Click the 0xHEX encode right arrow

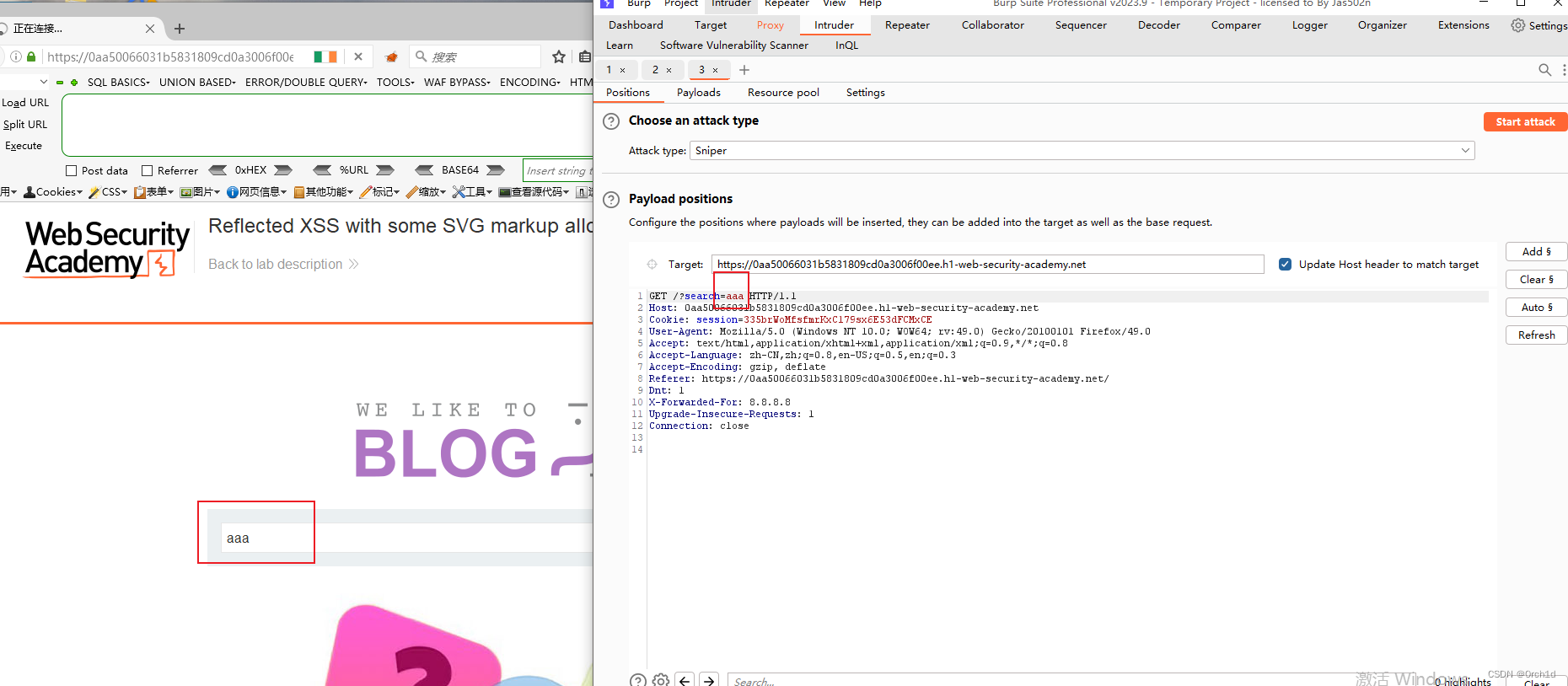[x=283, y=170]
